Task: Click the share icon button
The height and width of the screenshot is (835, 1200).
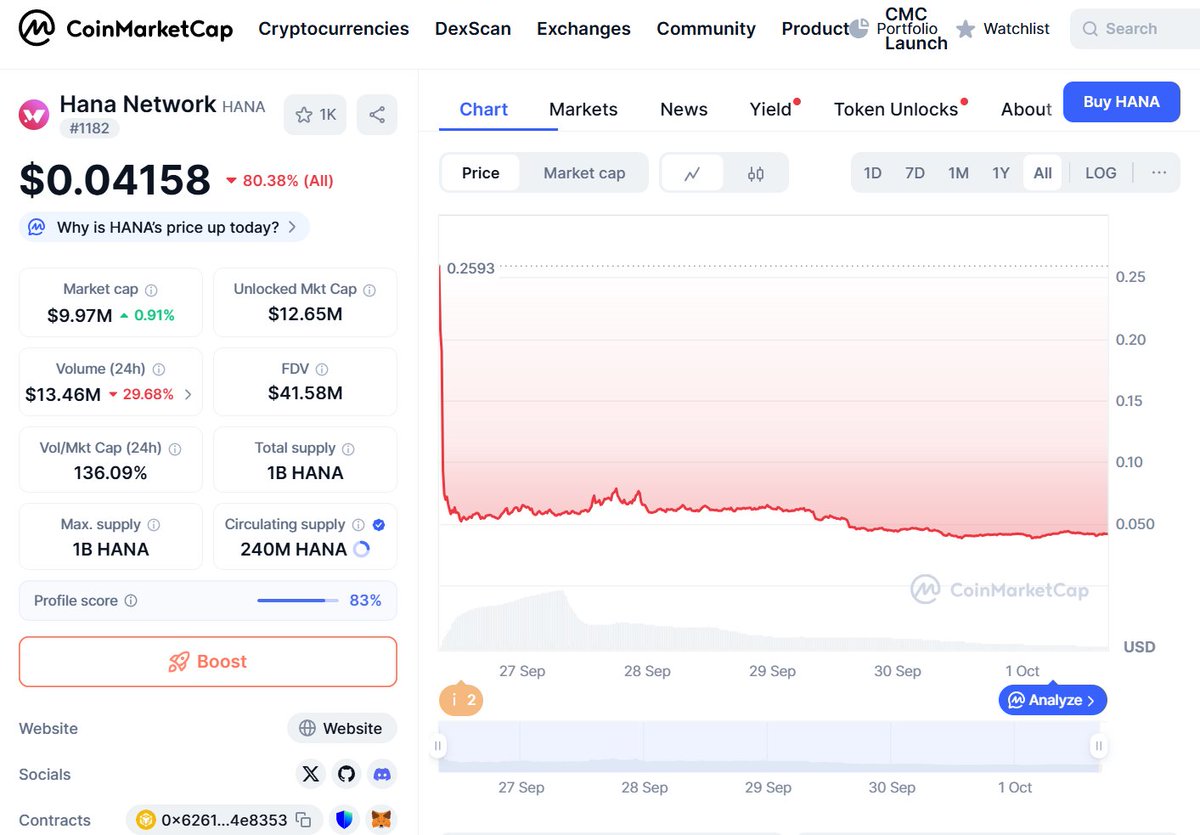Action: 377,115
